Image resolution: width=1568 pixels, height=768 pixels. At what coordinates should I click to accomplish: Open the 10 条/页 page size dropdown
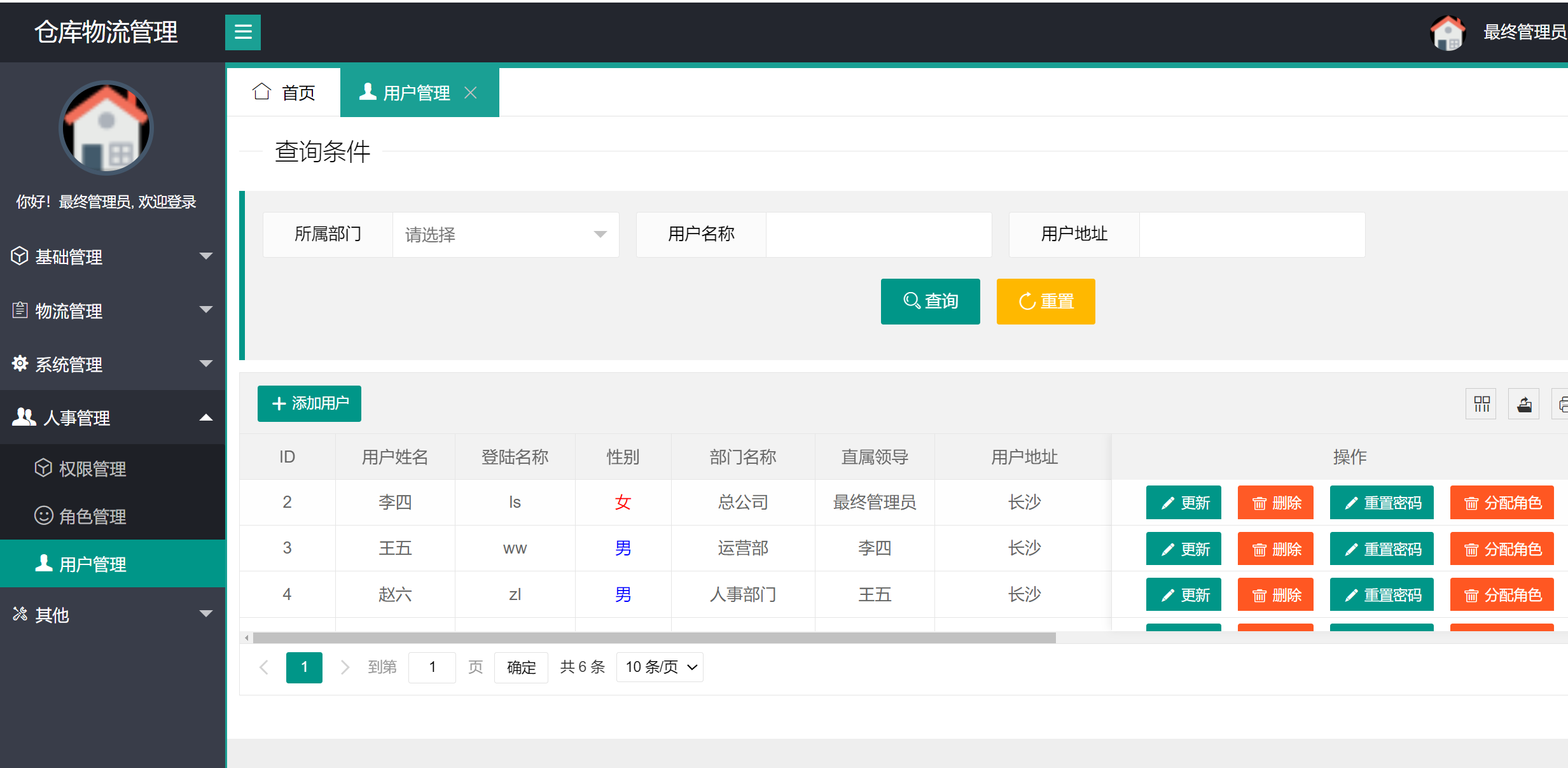coord(660,667)
